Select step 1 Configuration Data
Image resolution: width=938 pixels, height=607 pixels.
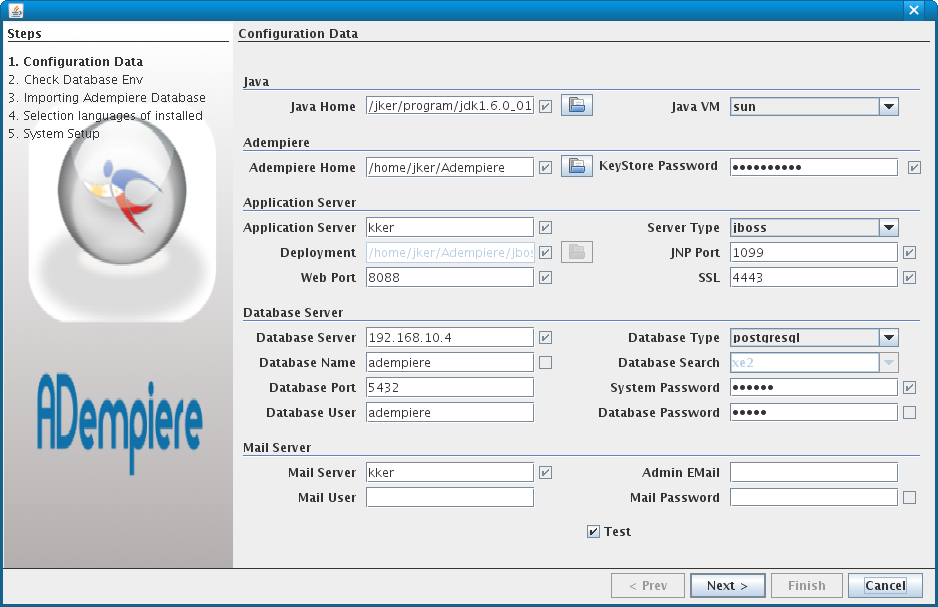pyautogui.click(x=75, y=62)
